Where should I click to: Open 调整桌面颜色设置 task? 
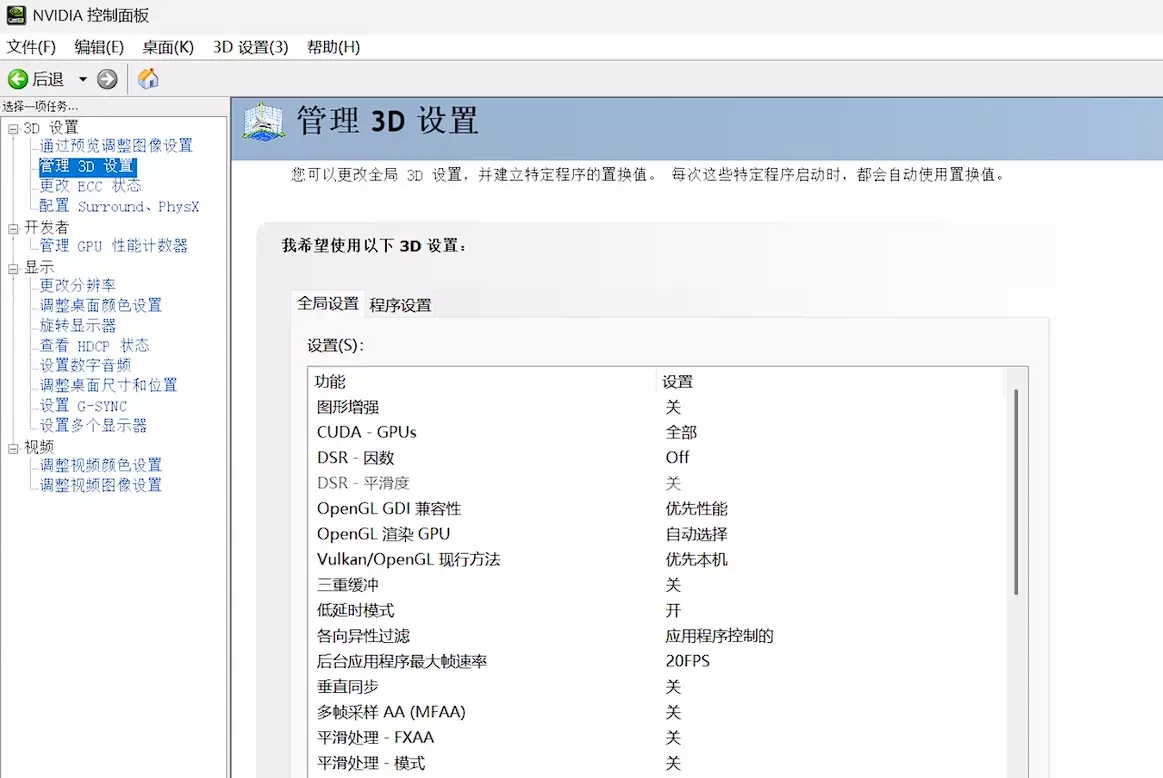(100, 305)
